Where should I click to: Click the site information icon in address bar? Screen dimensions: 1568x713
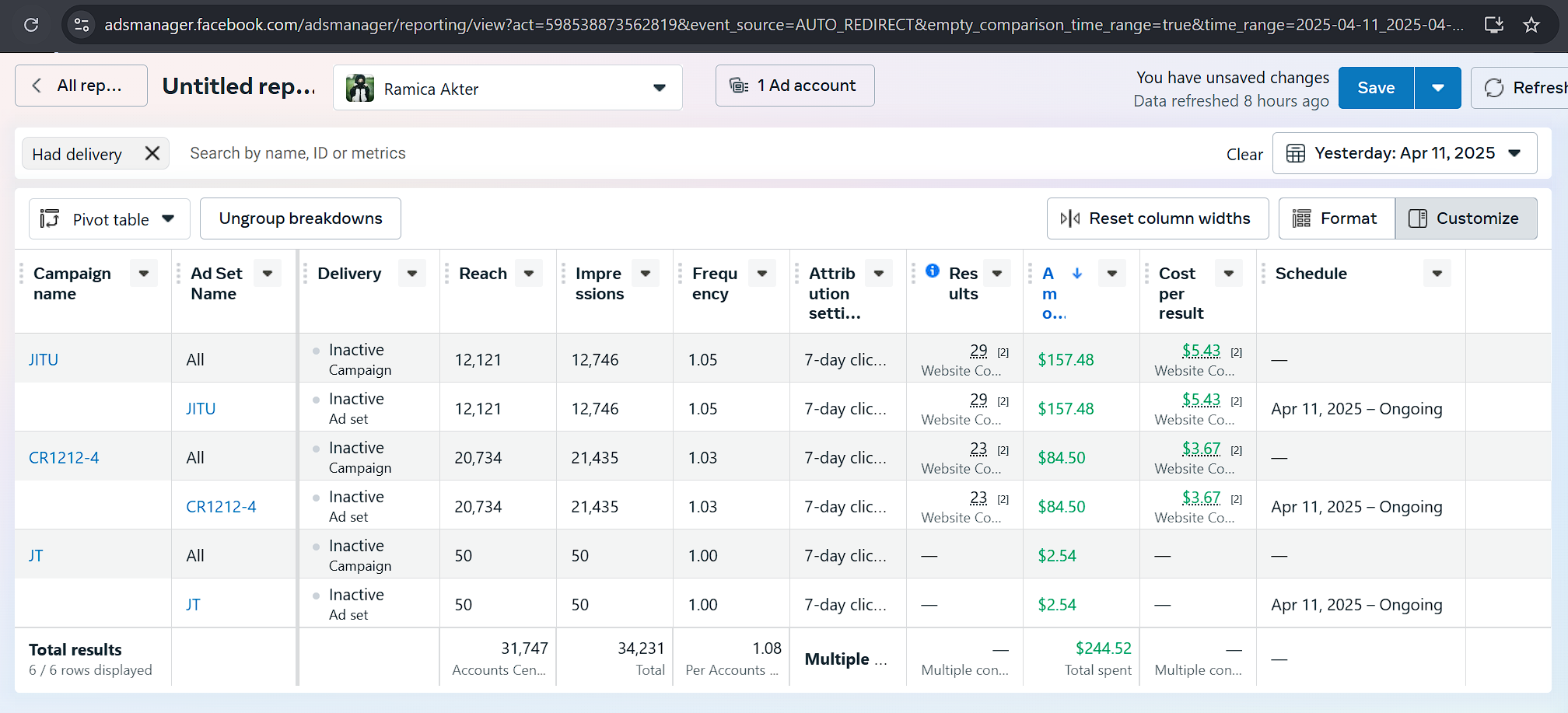[x=82, y=25]
